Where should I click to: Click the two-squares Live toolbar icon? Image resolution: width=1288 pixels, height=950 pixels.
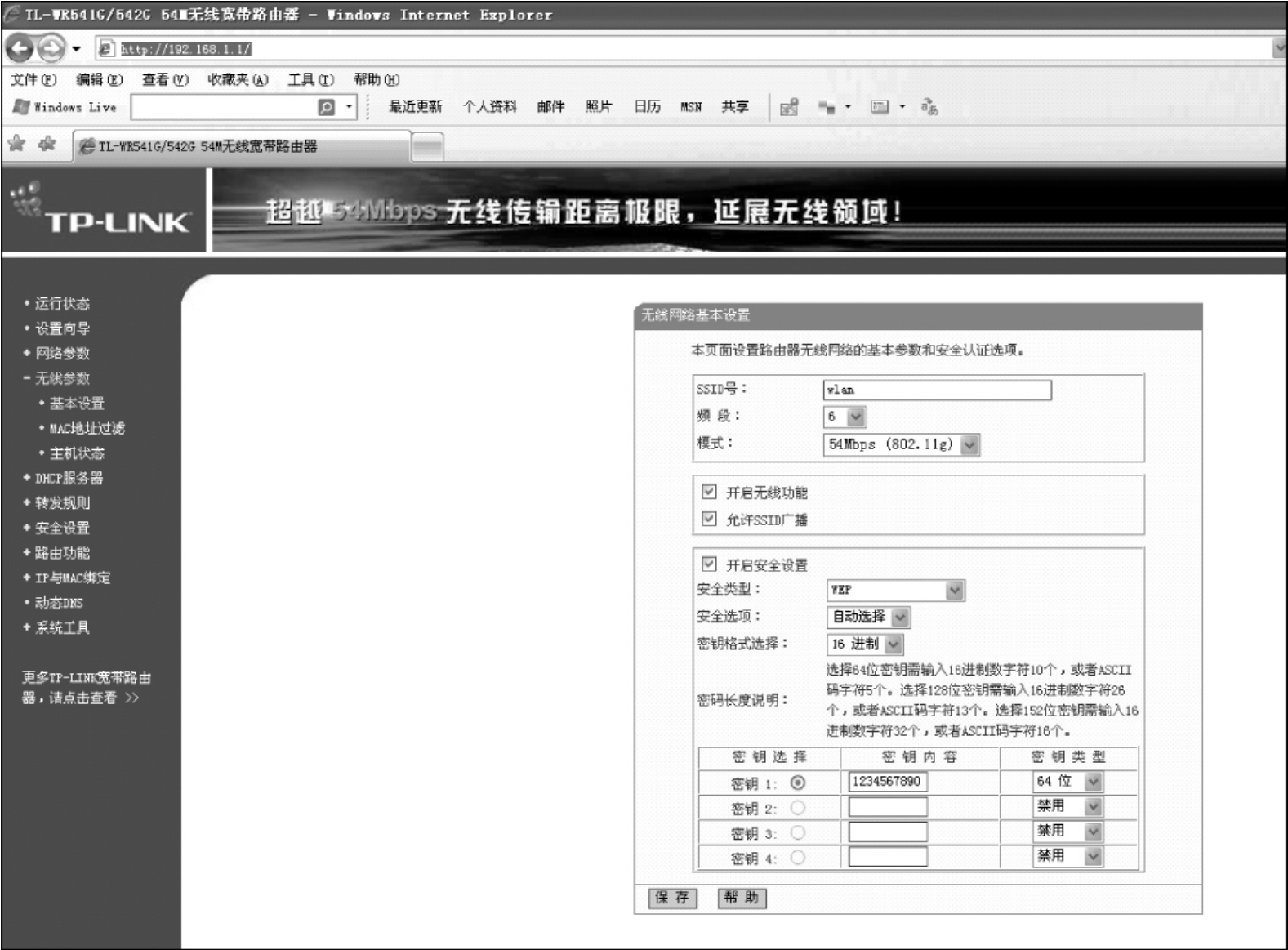tap(827, 107)
